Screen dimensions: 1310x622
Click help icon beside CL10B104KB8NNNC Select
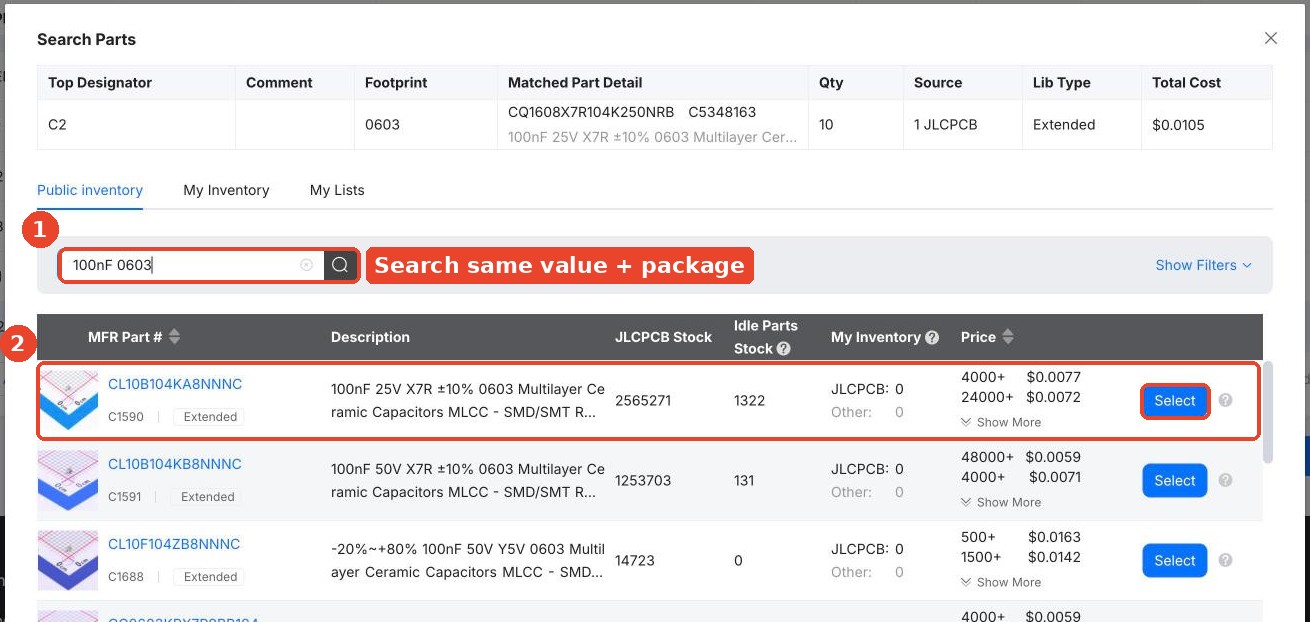coord(1225,481)
